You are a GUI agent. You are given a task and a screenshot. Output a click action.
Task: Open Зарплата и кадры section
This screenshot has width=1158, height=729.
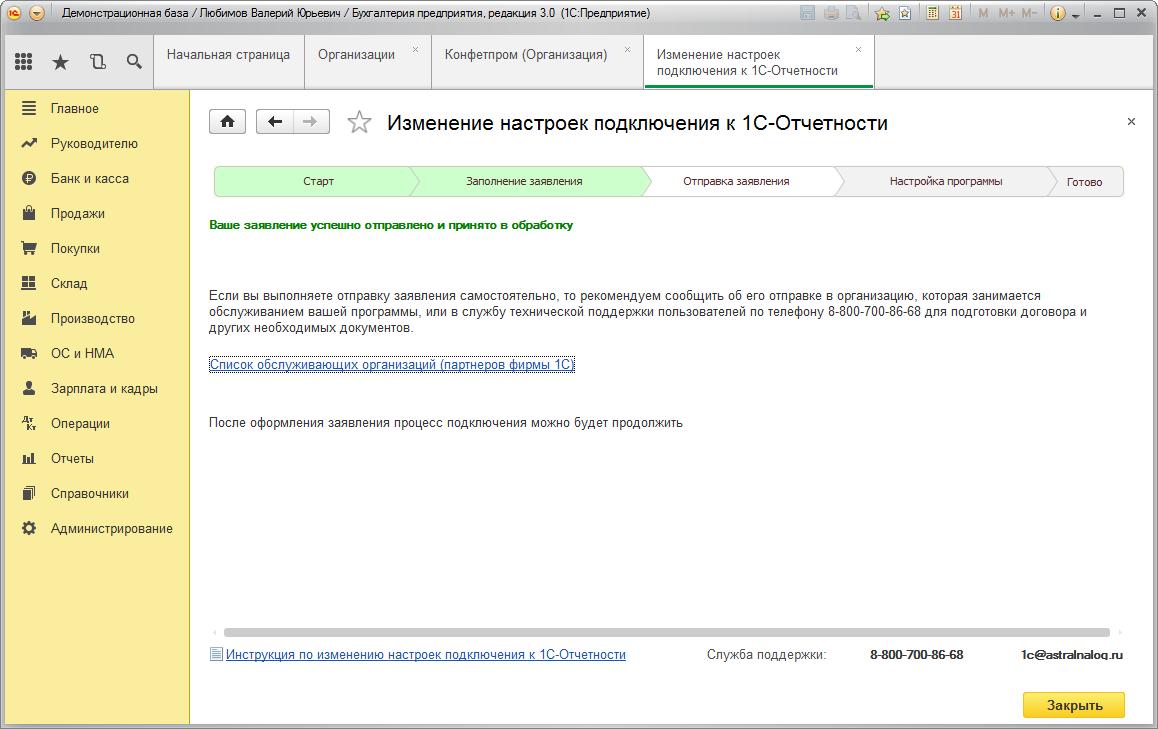tap(97, 389)
